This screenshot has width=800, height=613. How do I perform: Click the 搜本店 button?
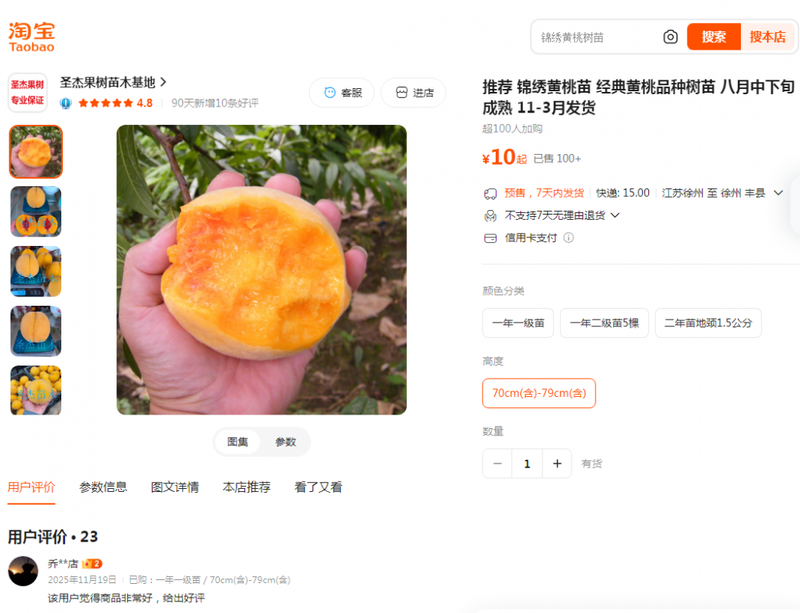pos(767,37)
